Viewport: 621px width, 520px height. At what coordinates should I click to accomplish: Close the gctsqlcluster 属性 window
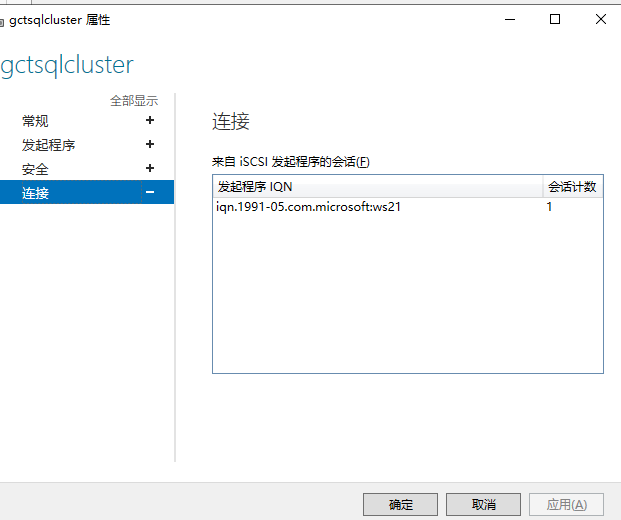[x=601, y=19]
